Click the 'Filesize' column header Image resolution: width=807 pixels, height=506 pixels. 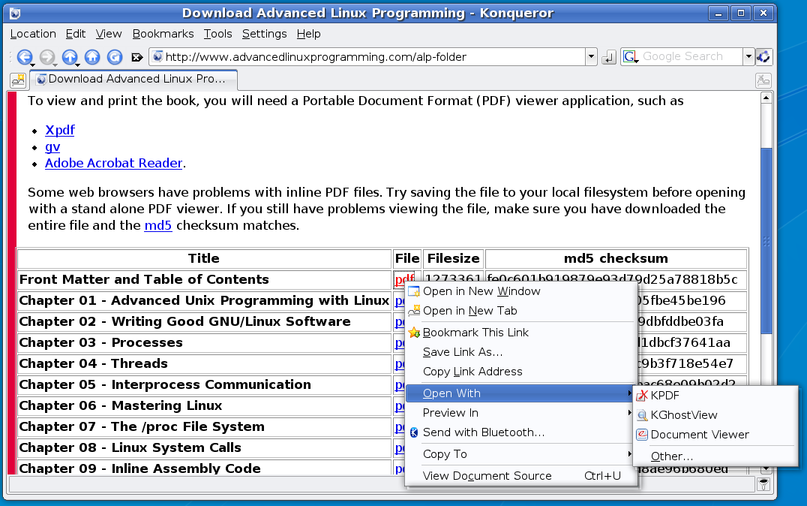(x=453, y=258)
